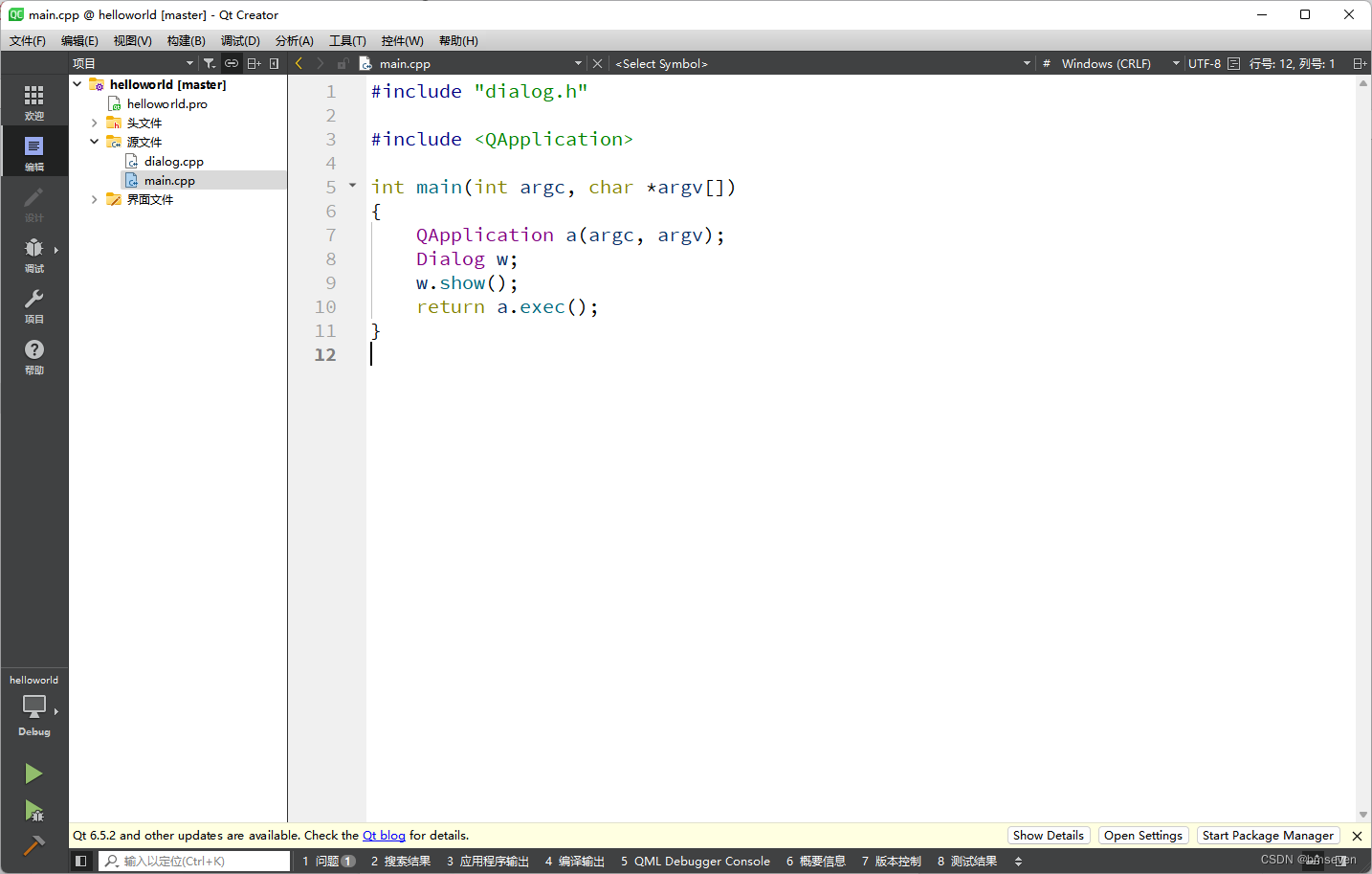Click the locator input field (Ctrl+K)
The height and width of the screenshot is (874, 1372).
(195, 861)
